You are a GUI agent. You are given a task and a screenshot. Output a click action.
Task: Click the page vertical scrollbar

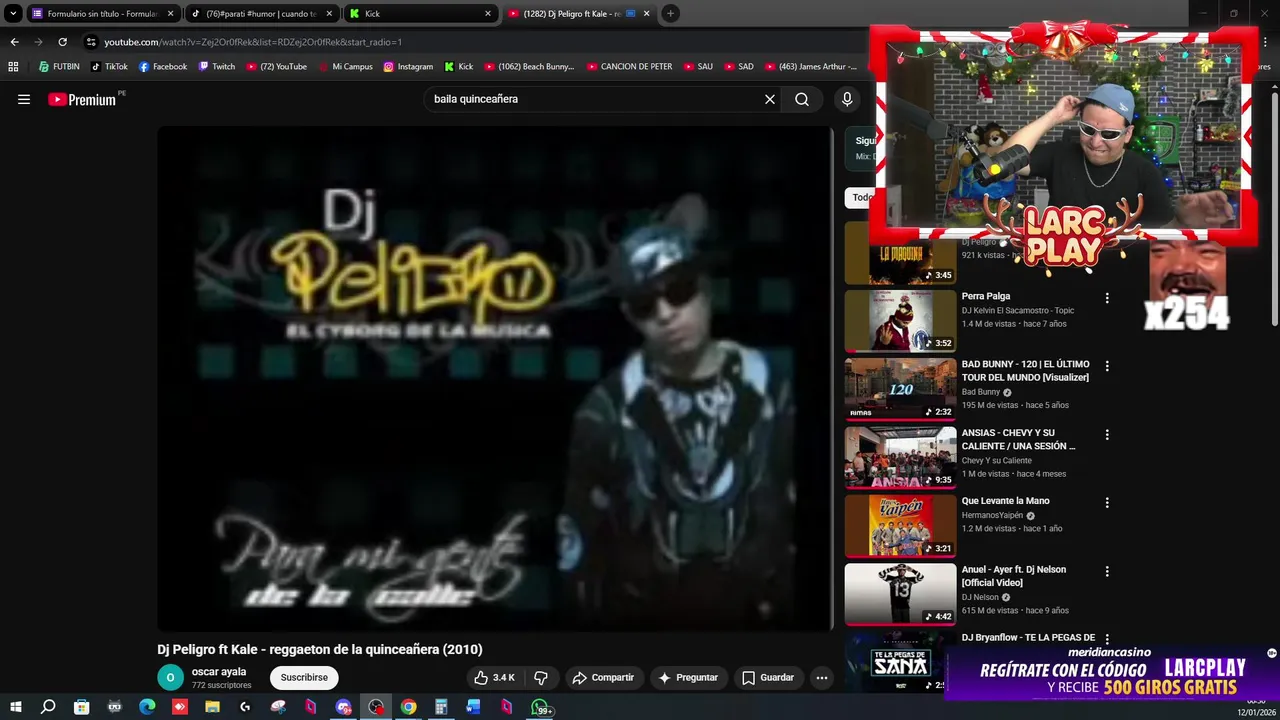coord(1274,210)
